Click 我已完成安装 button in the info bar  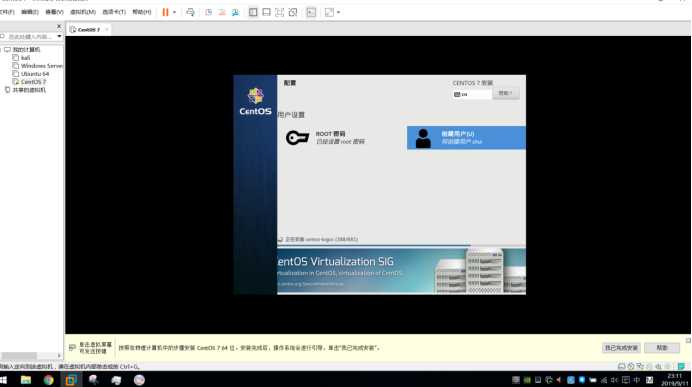(621, 348)
